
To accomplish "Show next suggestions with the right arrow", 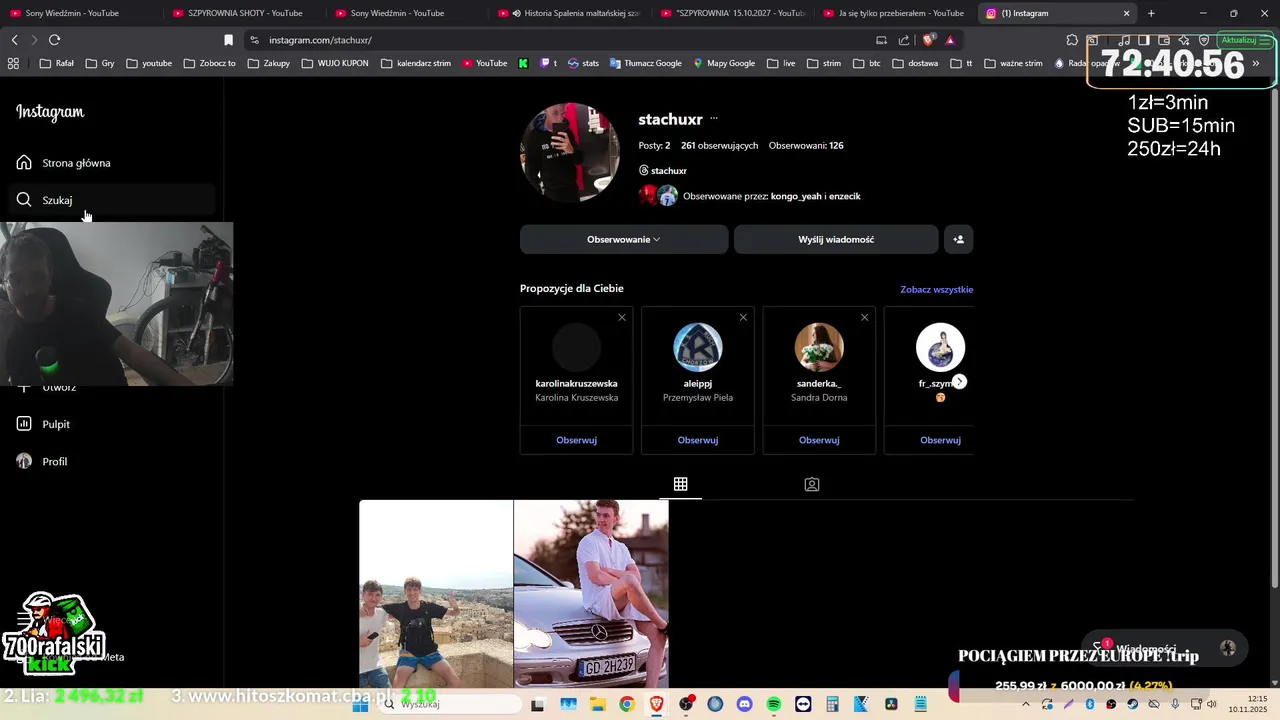I will pos(959,382).
